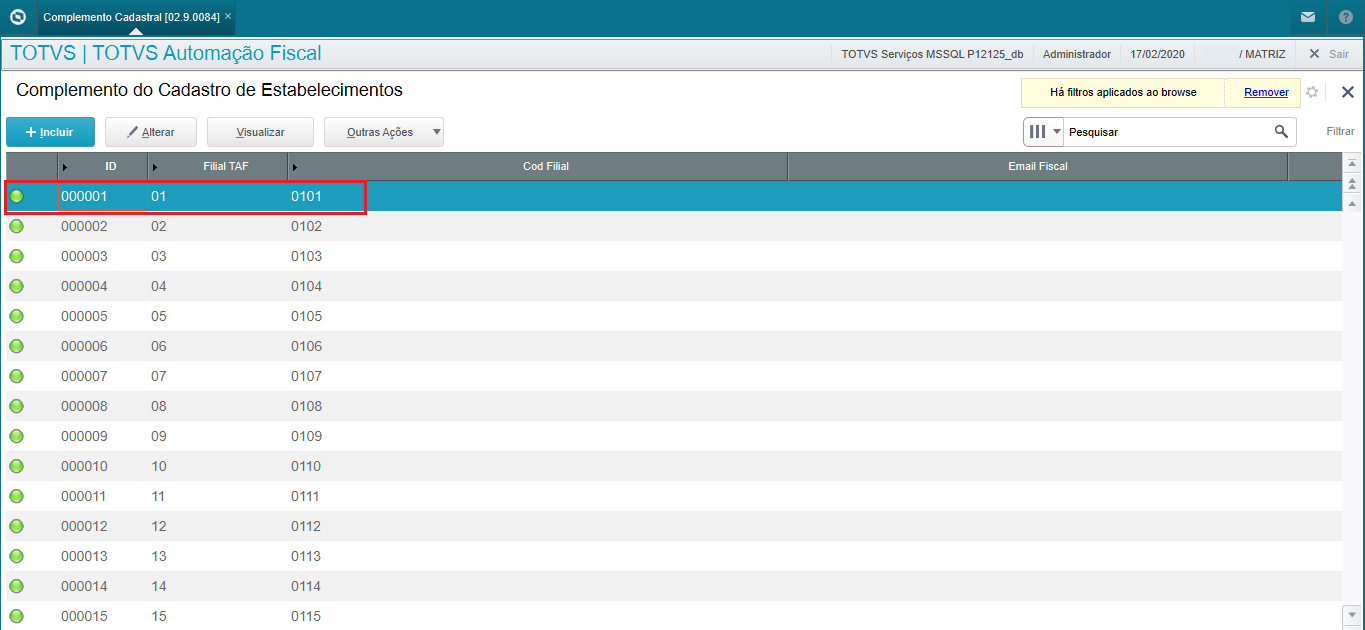Click the Filtrar button
1365x630 pixels.
(x=1340, y=132)
